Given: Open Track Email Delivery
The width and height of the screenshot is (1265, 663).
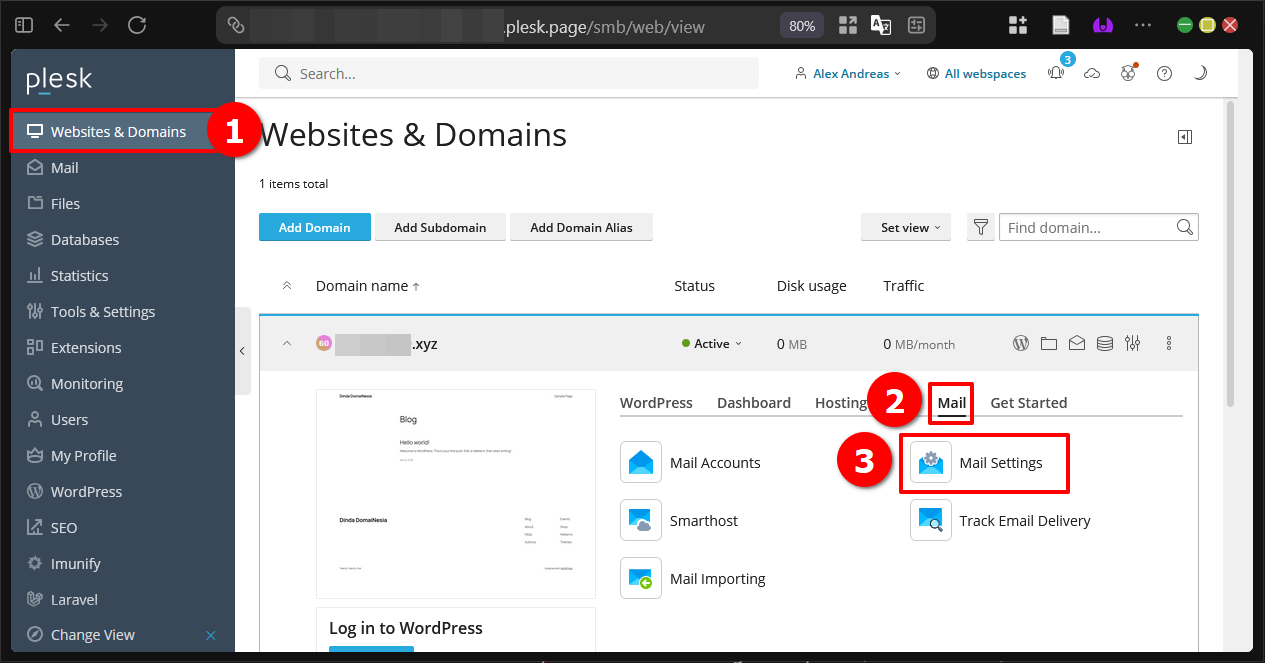Looking at the screenshot, I should (x=1001, y=520).
